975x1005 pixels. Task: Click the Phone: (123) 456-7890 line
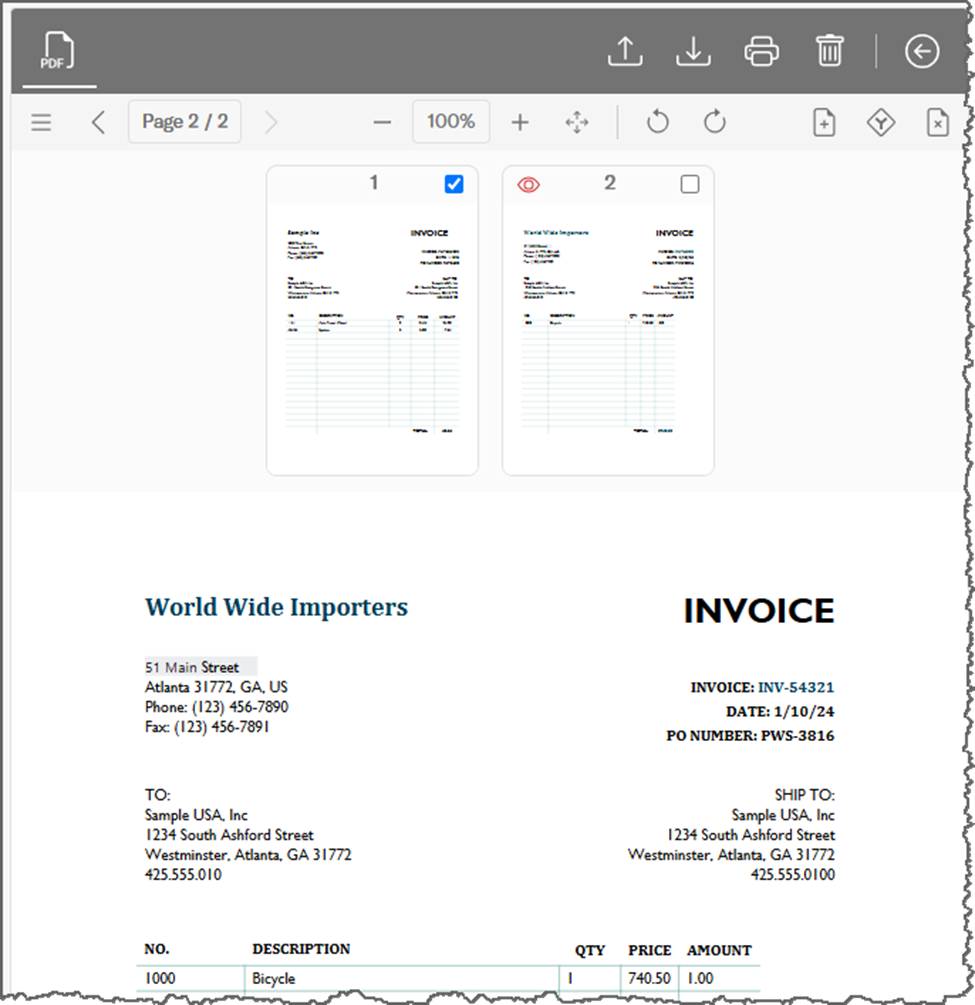pos(217,707)
